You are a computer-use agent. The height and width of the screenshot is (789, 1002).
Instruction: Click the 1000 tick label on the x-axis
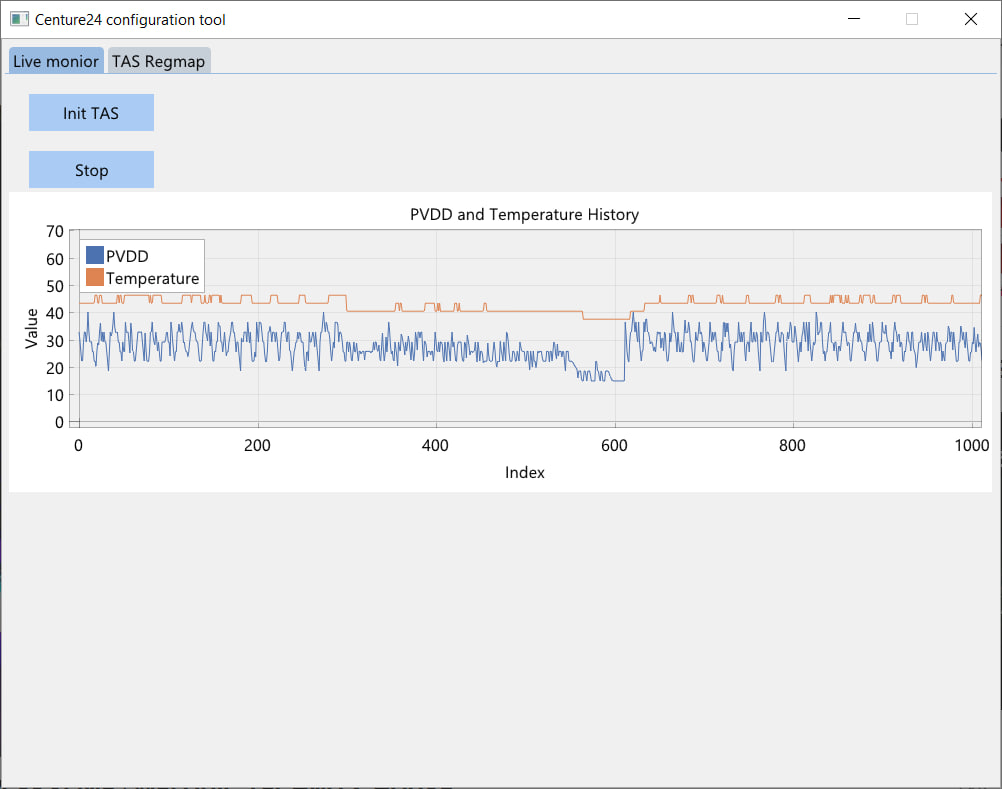(x=972, y=446)
